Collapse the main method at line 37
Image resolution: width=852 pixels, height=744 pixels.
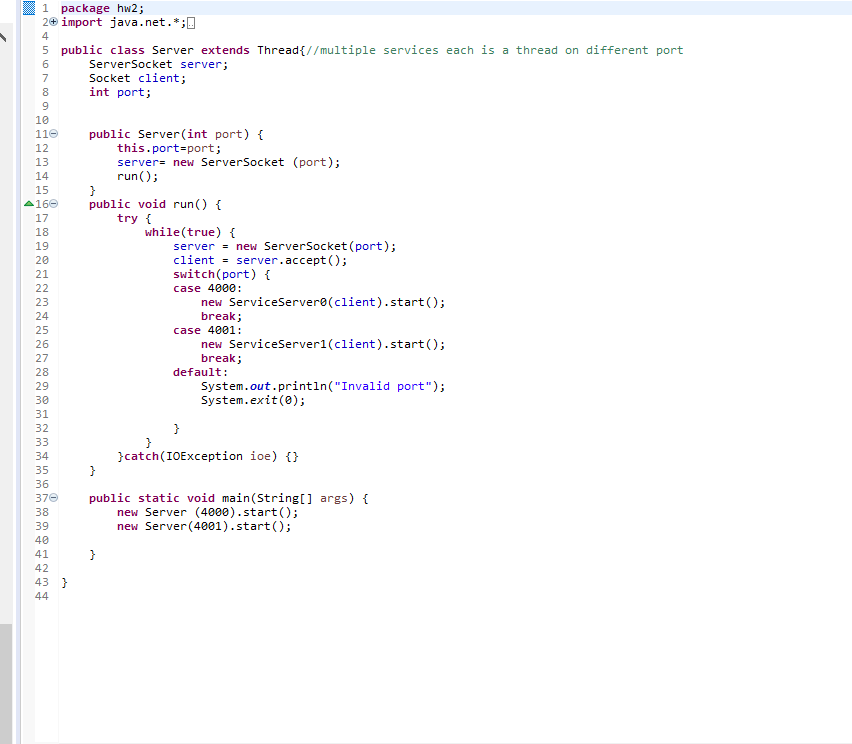[x=53, y=497]
